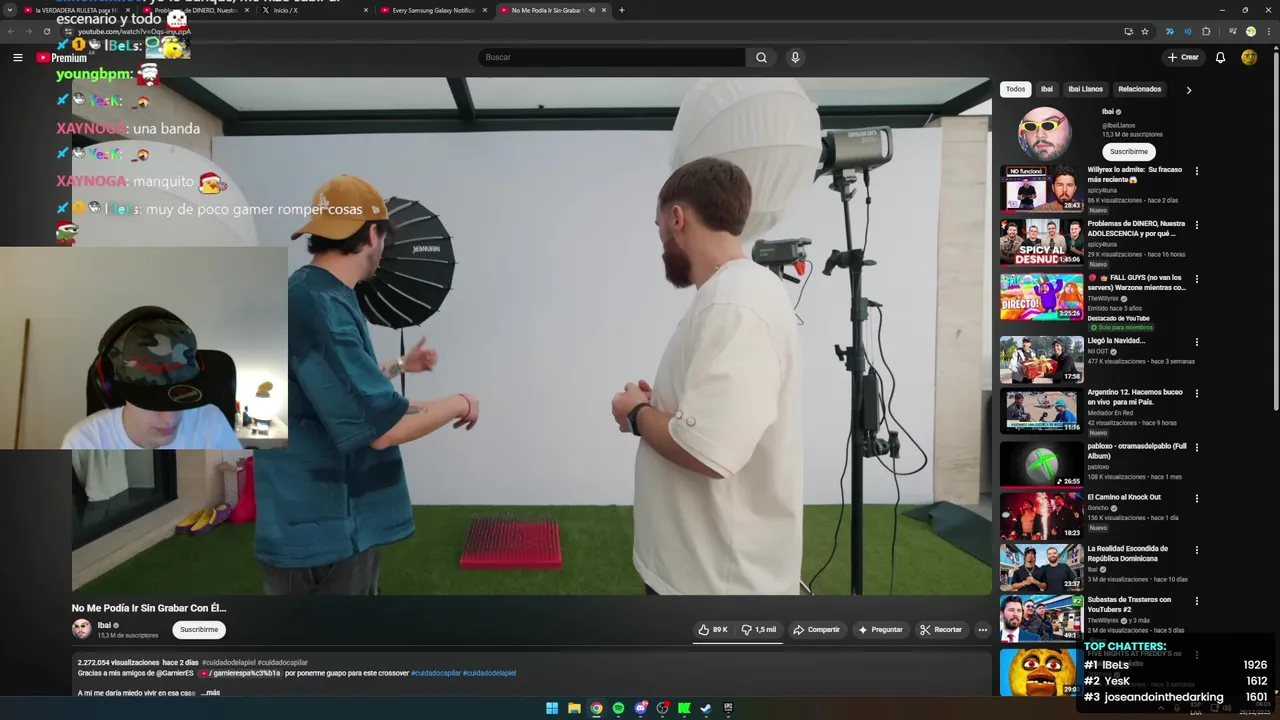Click the page vertical scrollbar
This screenshot has width=1280, height=720.
pyautogui.click(x=1275, y=230)
